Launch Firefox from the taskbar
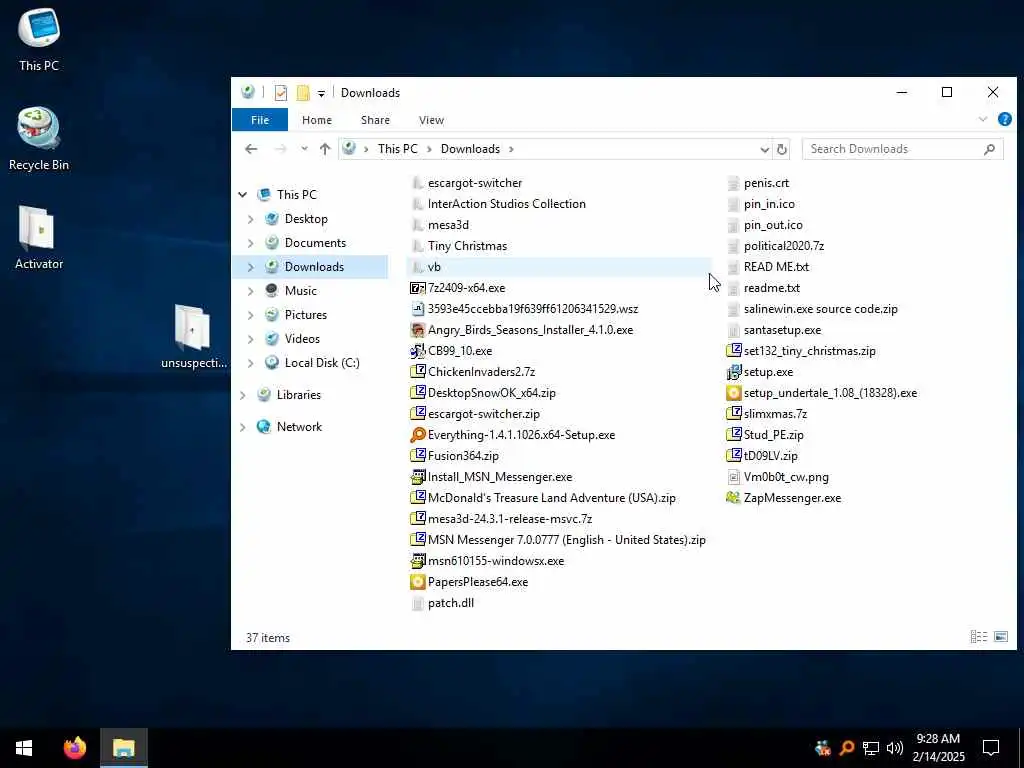 point(74,748)
